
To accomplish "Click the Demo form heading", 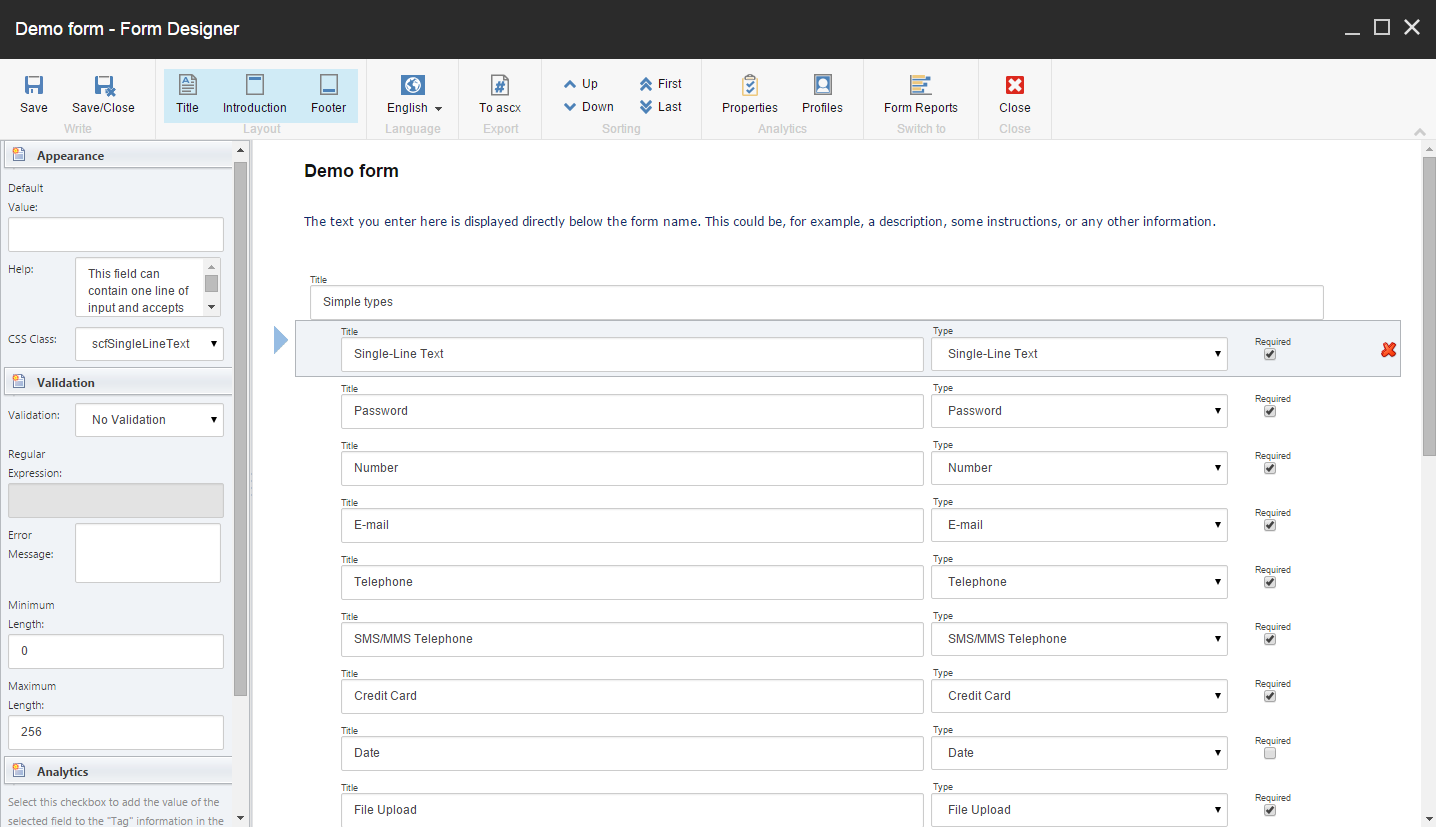I will [351, 171].
